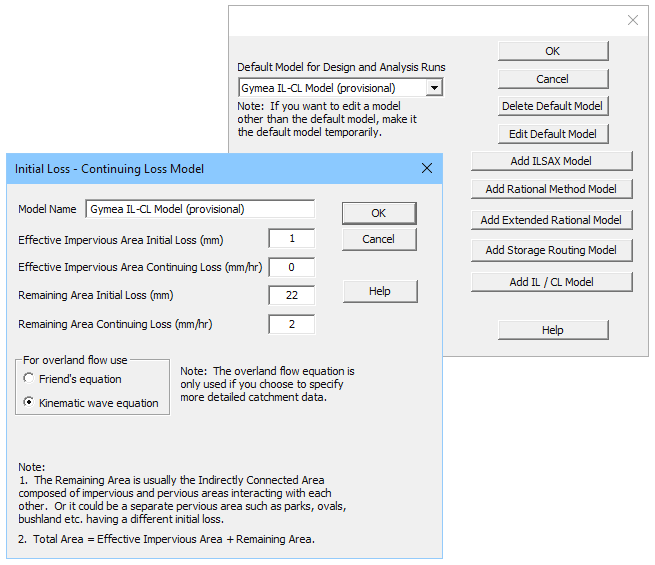Click OK in the background model dialog
This screenshot has width=655, height=565.
553,51
